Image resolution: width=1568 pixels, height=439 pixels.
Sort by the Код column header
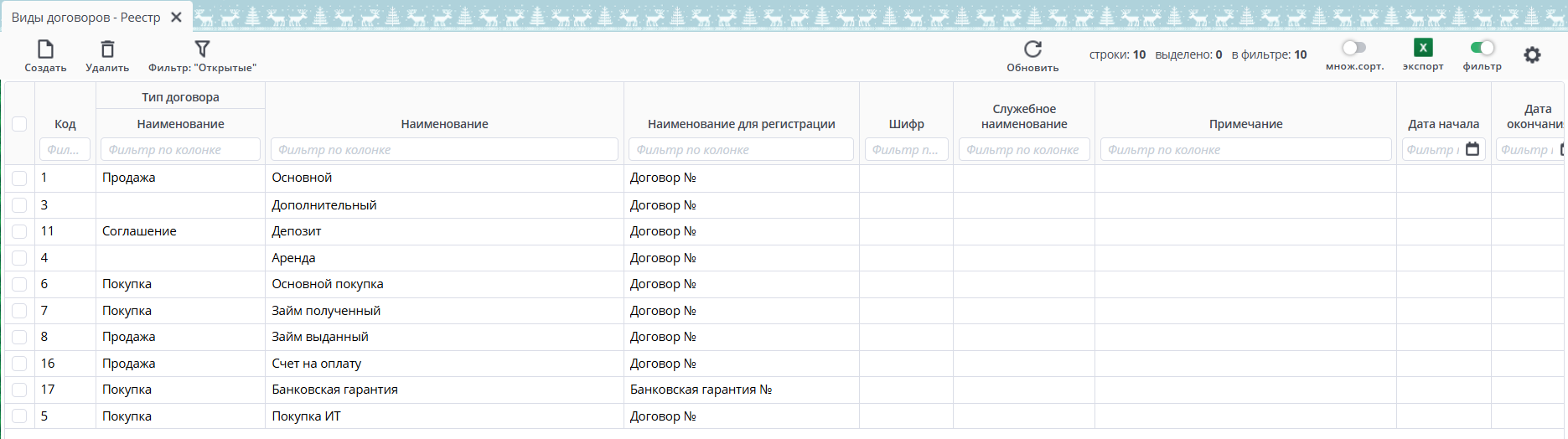tap(65, 124)
